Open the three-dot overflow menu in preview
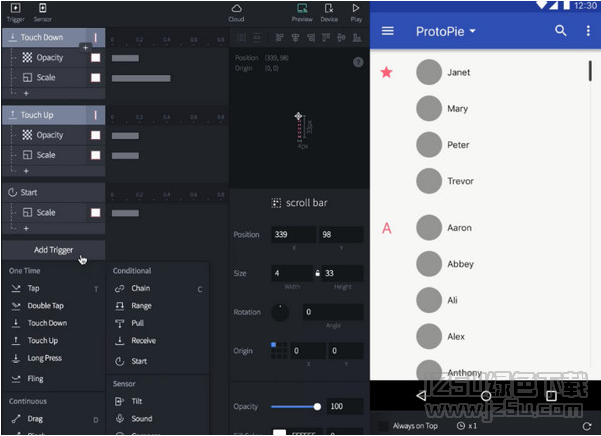 pos(588,31)
